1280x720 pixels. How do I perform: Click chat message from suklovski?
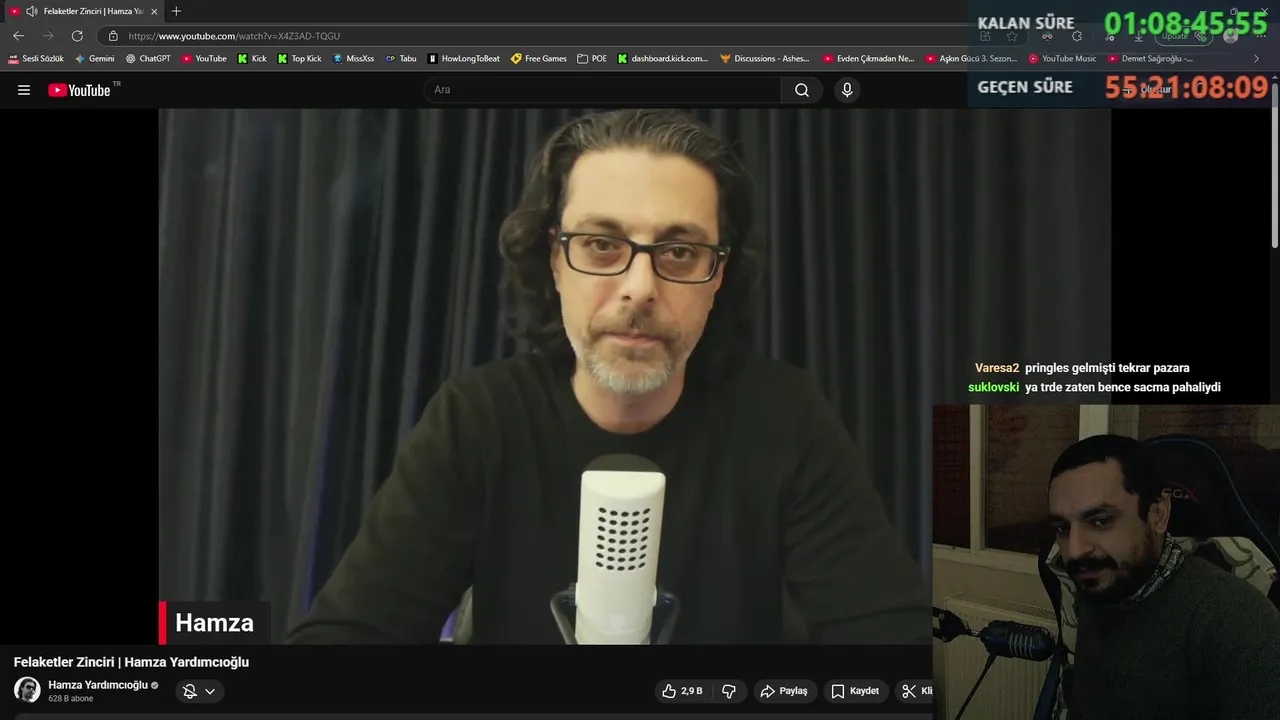(x=1094, y=388)
